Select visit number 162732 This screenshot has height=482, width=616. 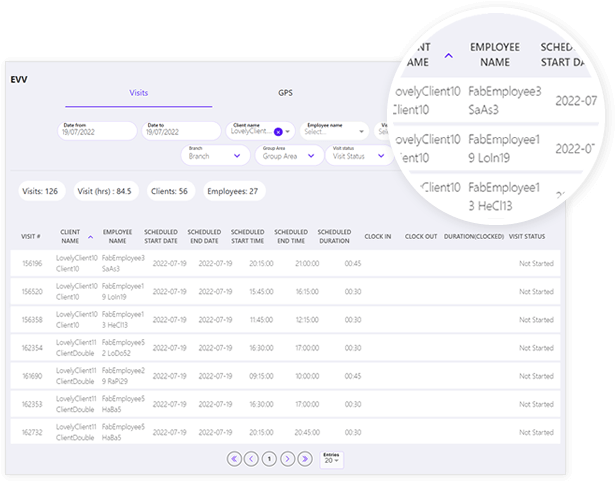(32, 433)
